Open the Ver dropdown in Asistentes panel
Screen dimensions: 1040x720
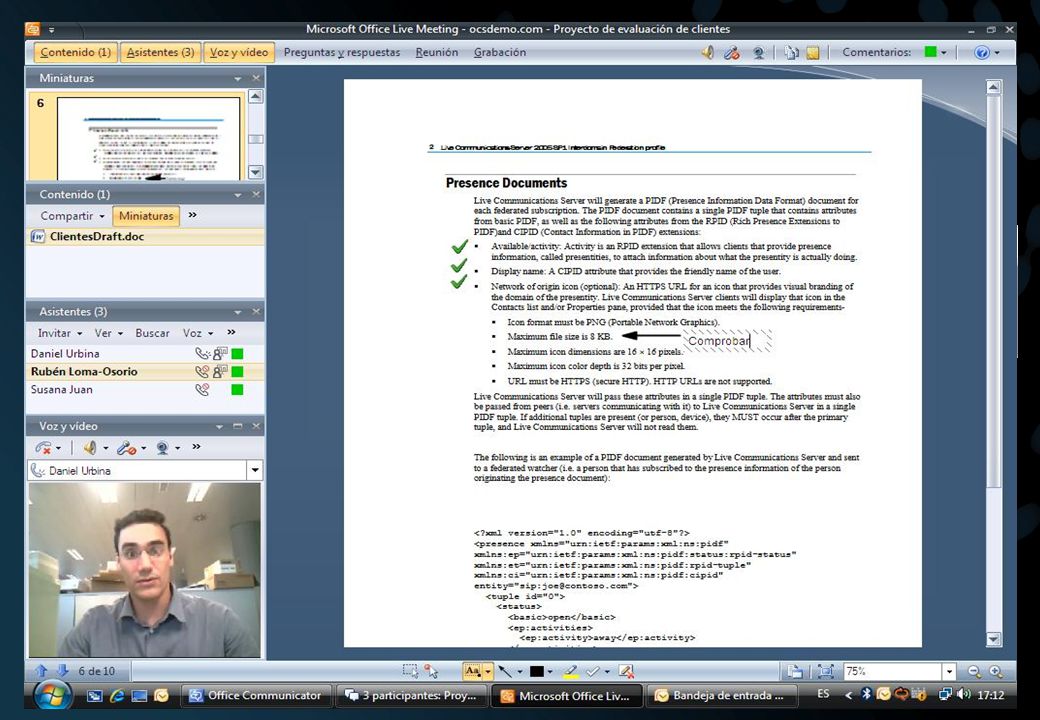tap(109, 333)
